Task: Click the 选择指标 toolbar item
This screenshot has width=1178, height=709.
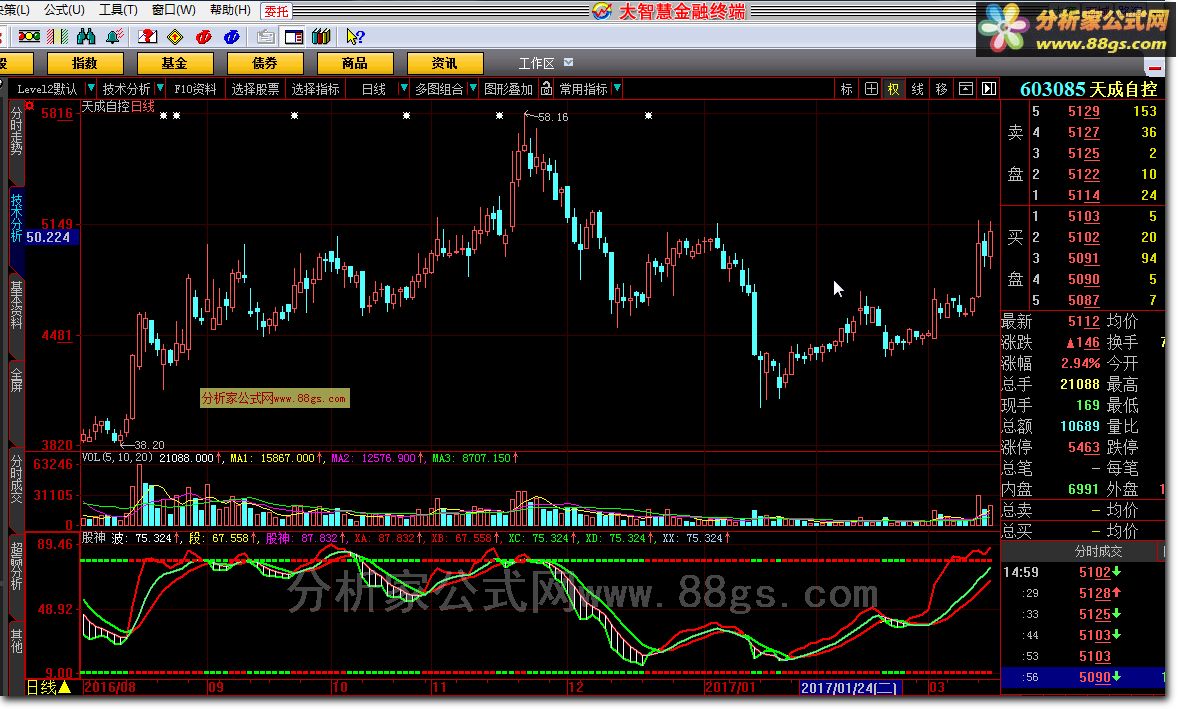Action: pos(316,89)
